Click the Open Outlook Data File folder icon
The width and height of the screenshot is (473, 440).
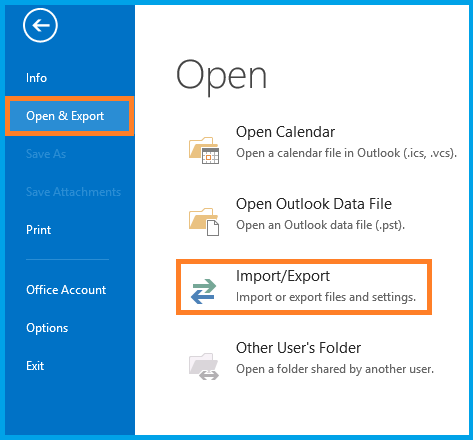coord(204,222)
